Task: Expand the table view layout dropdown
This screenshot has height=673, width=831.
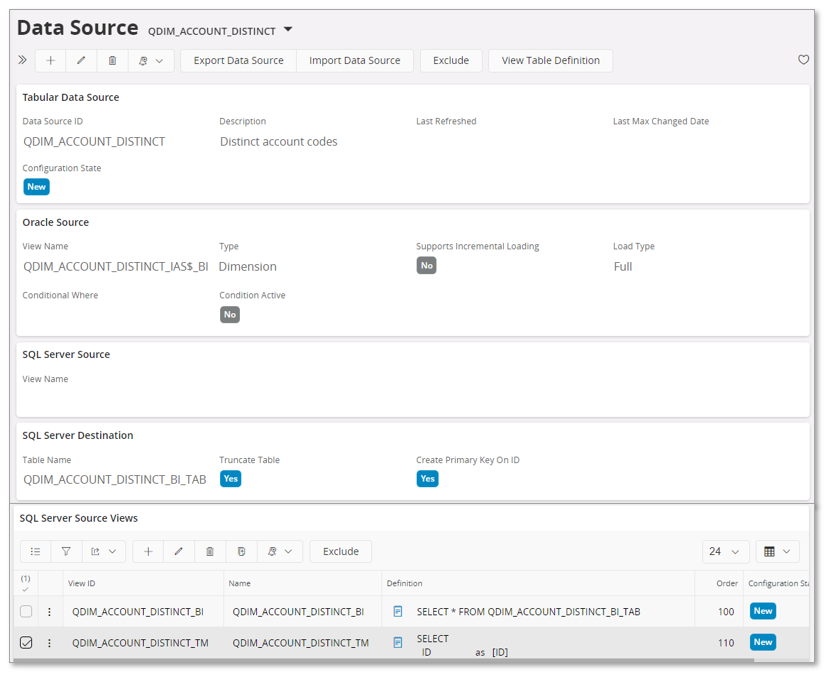Action: click(x=777, y=551)
